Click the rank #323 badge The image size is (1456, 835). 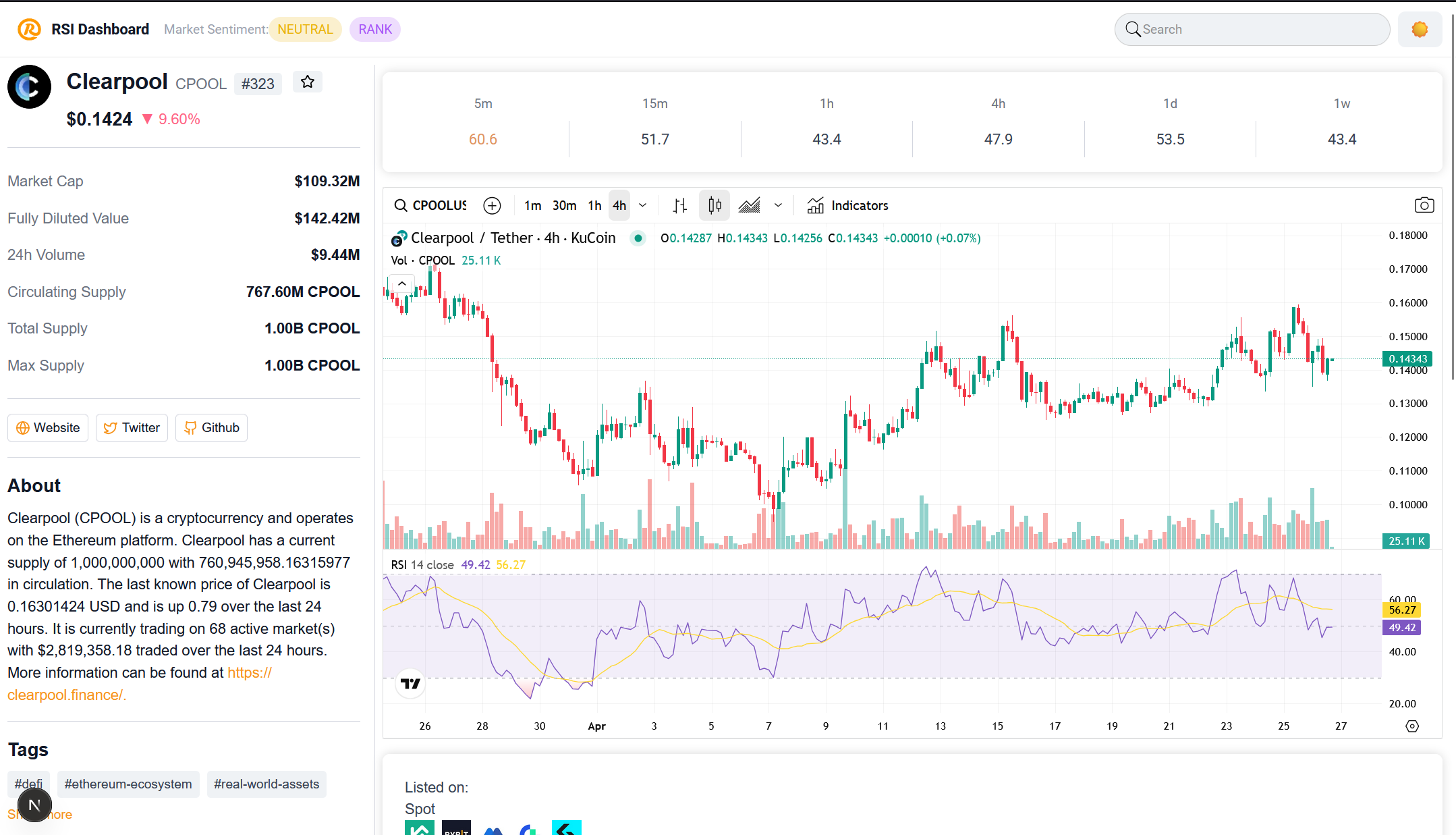tap(258, 84)
